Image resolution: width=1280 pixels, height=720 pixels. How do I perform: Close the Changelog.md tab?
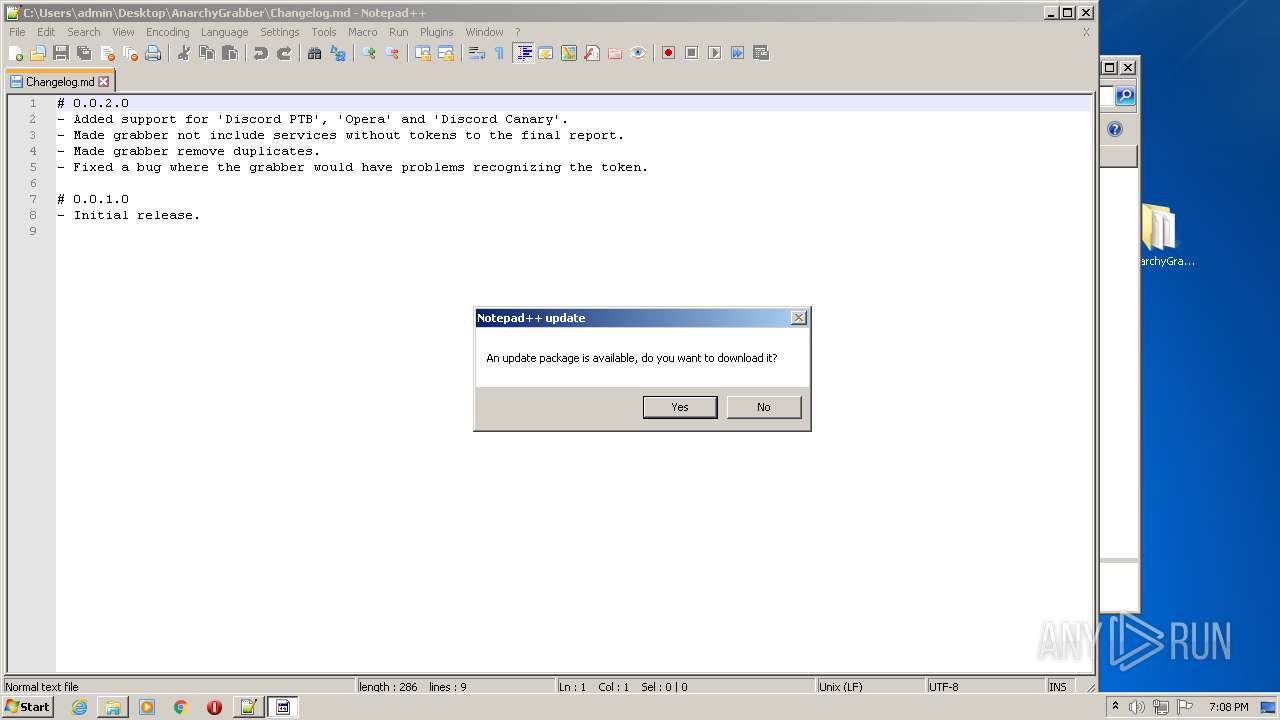[x=103, y=82]
